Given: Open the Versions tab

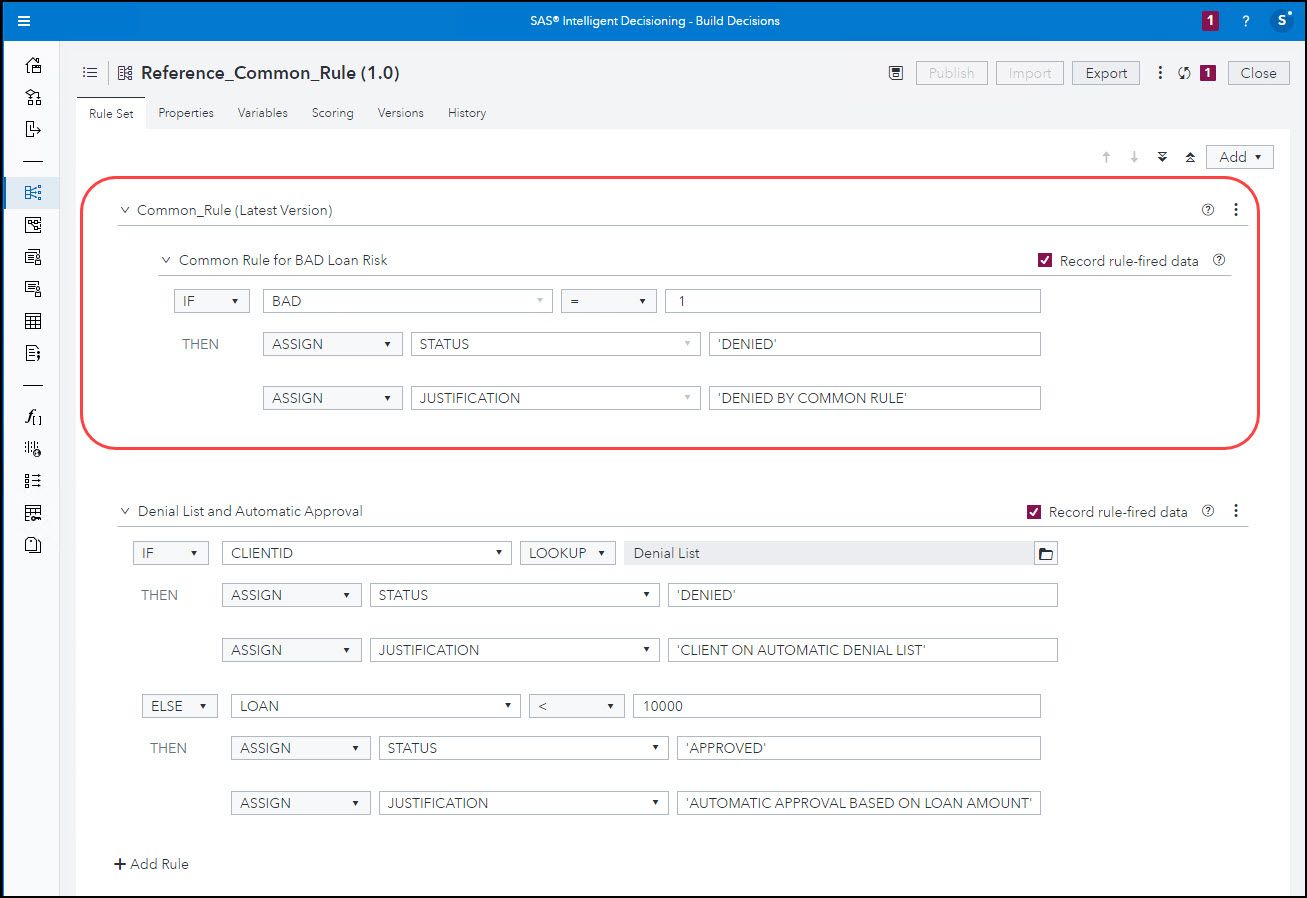Looking at the screenshot, I should pos(400,113).
